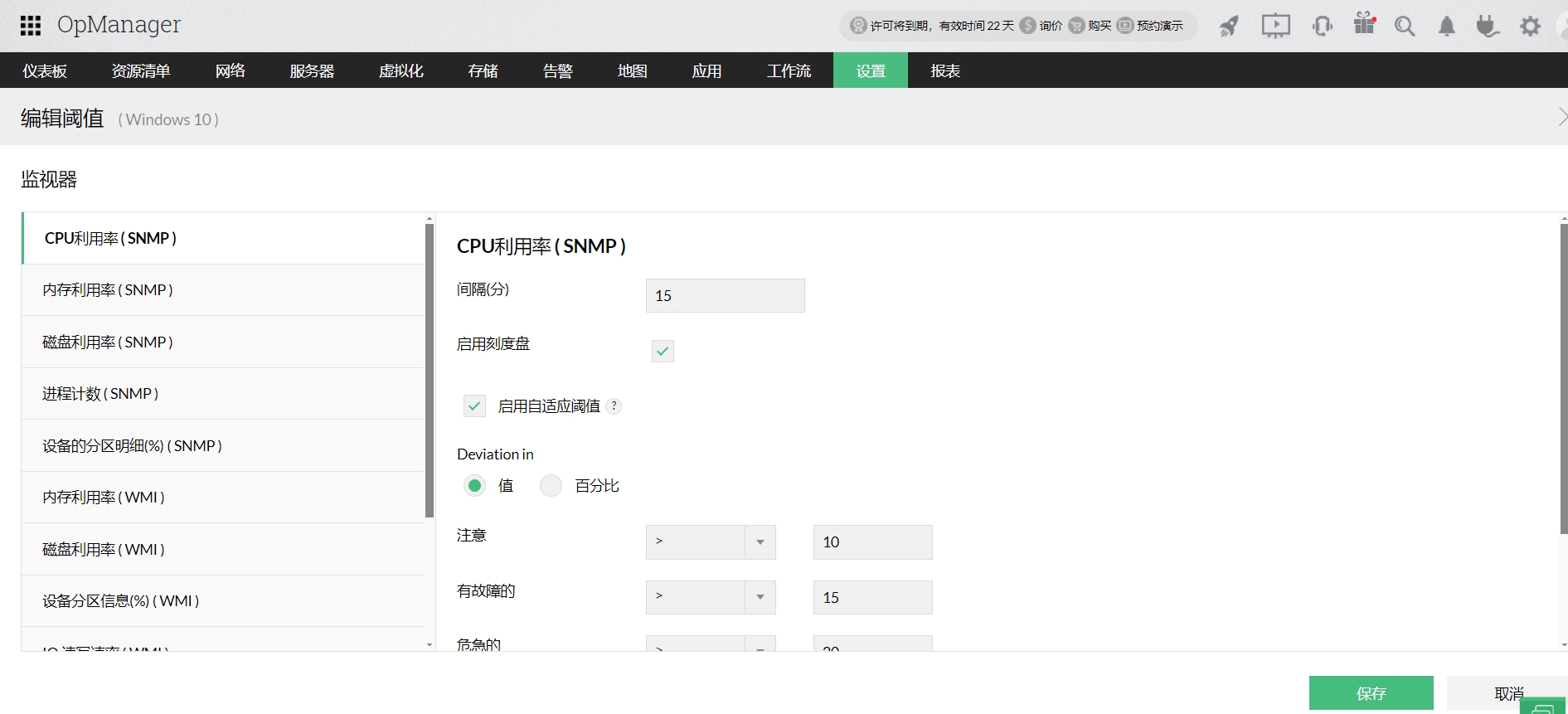Open the 告警 menu

557,70
